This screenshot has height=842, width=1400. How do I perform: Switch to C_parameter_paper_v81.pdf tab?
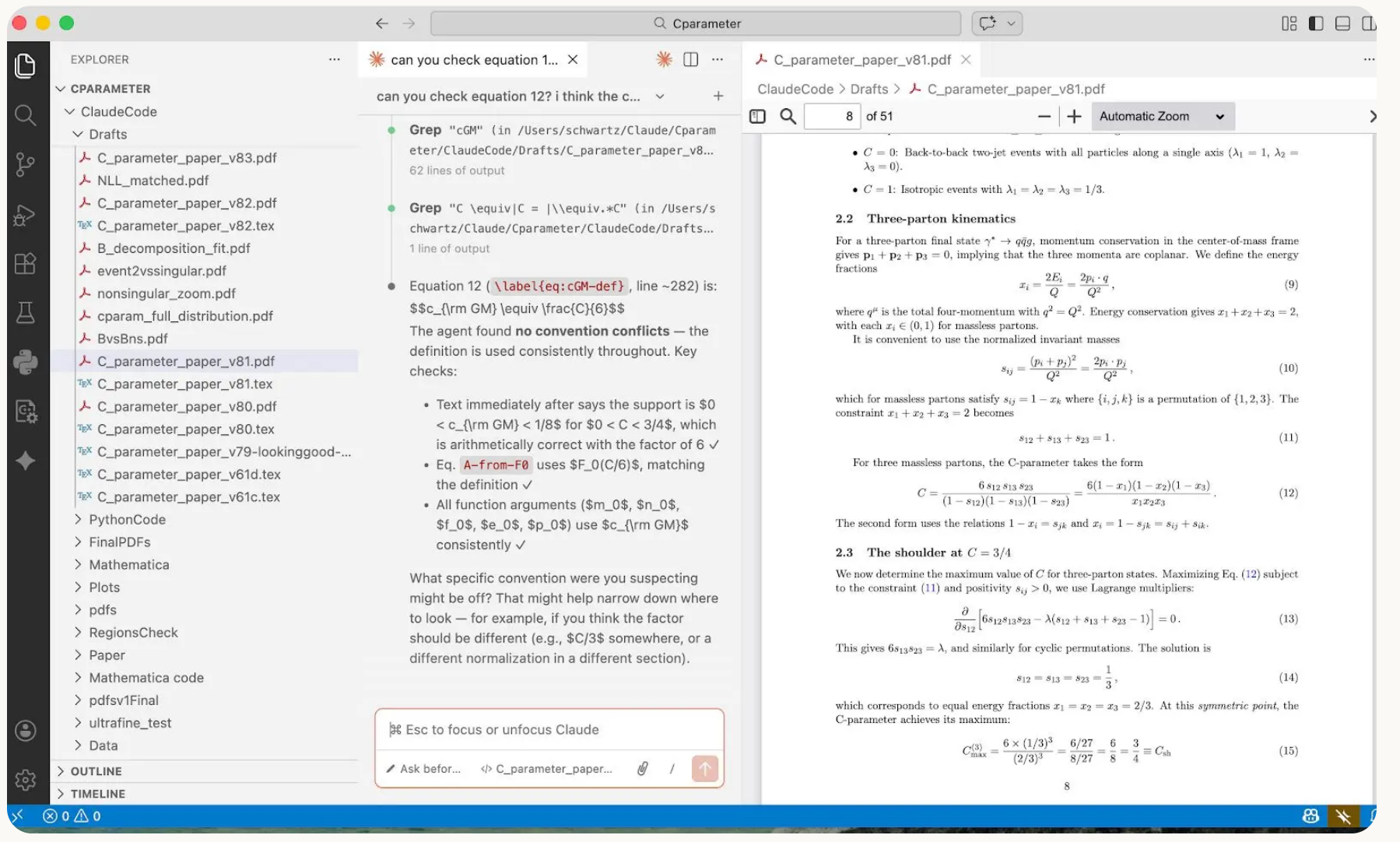(x=861, y=60)
